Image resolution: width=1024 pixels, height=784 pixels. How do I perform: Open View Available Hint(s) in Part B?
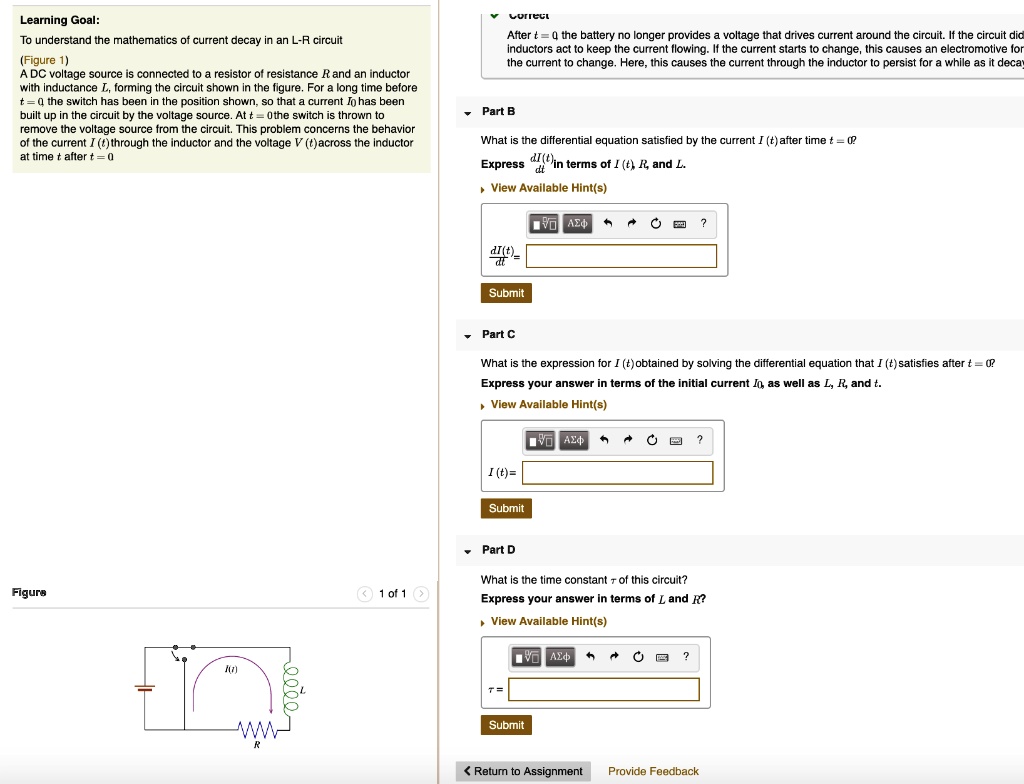pos(549,187)
